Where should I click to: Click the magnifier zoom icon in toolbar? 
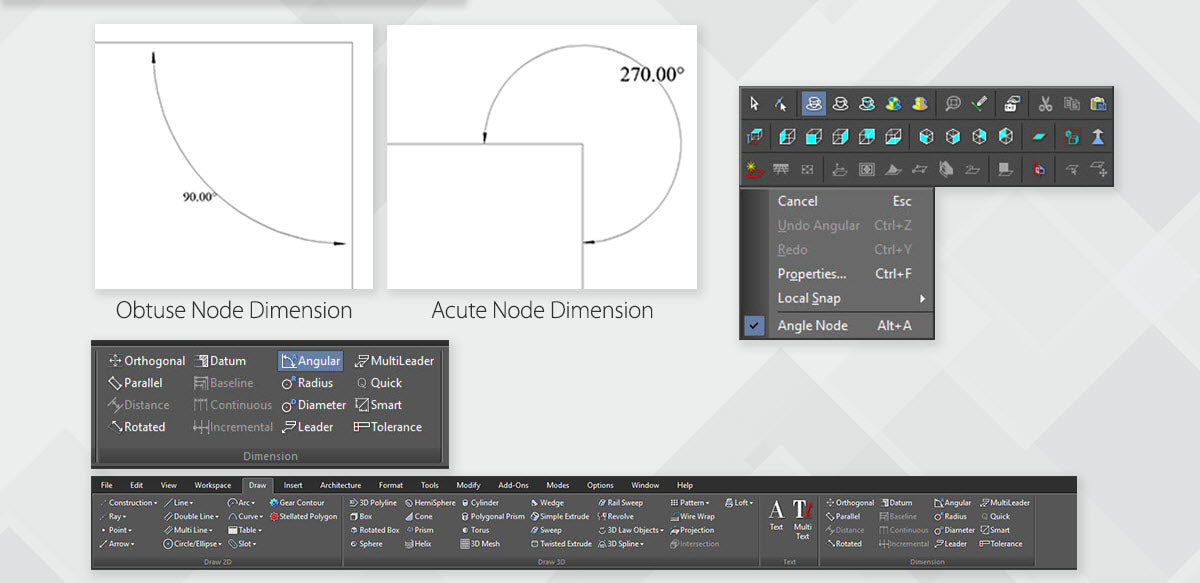[953, 103]
